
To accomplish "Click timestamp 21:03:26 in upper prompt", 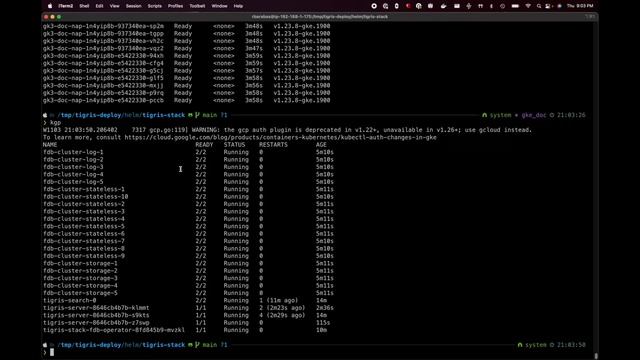I will click(x=571, y=115).
